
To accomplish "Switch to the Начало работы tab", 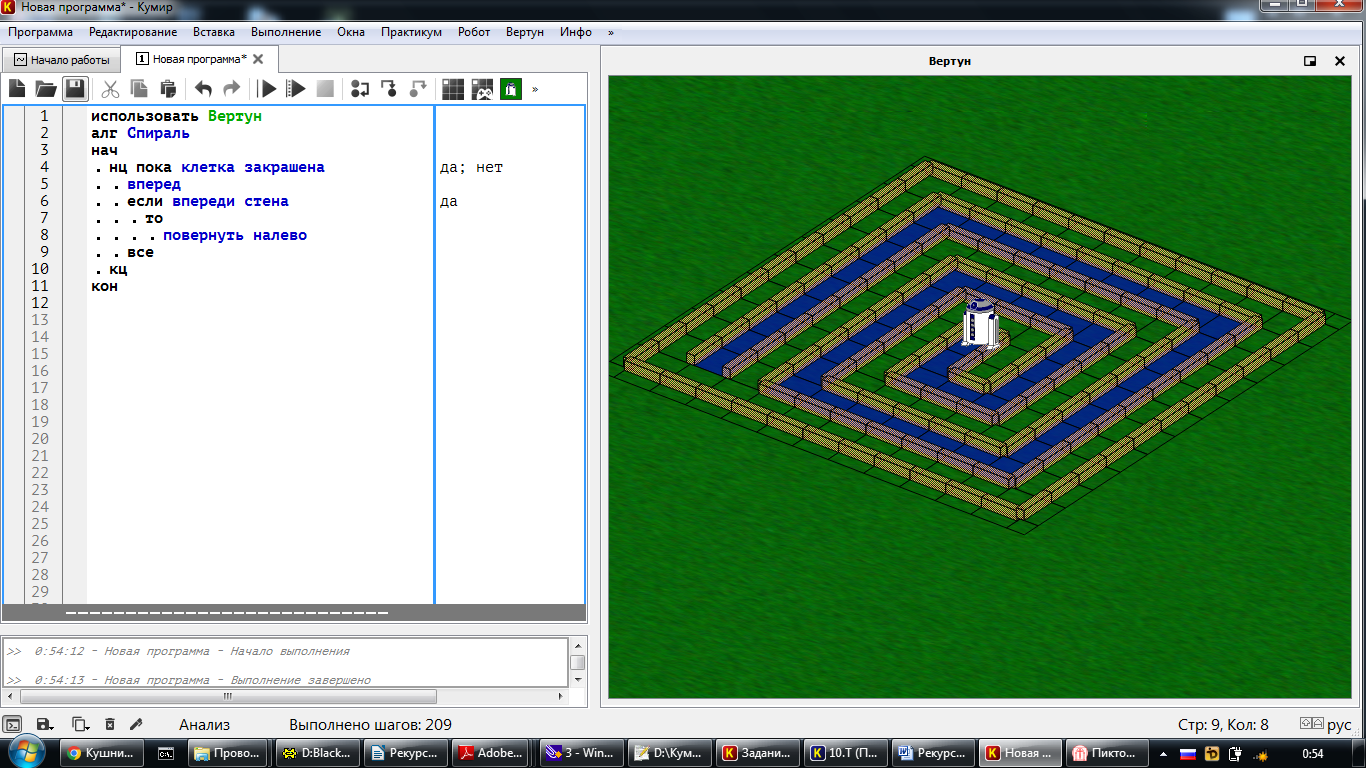I will pos(61,59).
